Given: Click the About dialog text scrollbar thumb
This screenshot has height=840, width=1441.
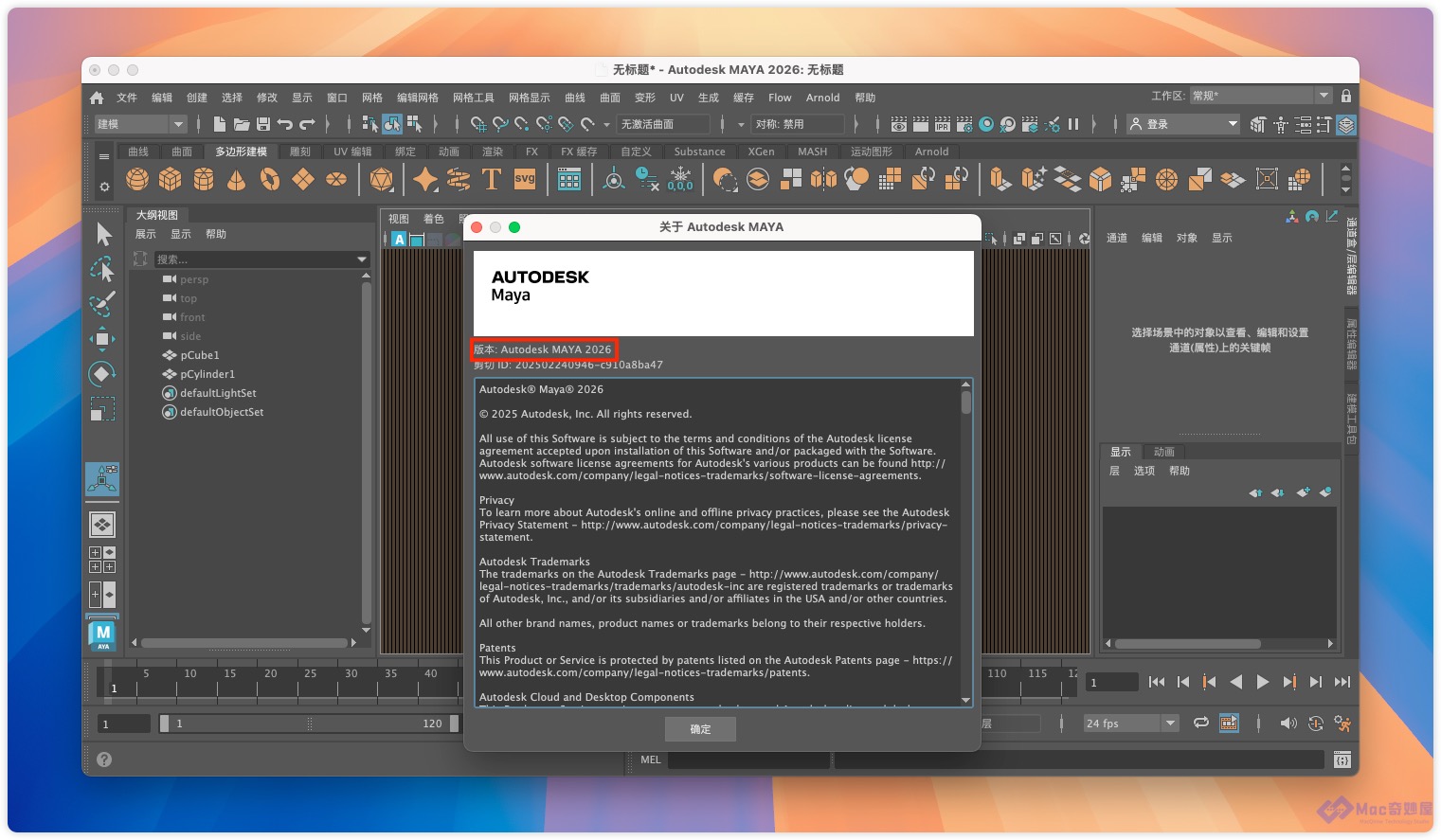Looking at the screenshot, I should 966,402.
